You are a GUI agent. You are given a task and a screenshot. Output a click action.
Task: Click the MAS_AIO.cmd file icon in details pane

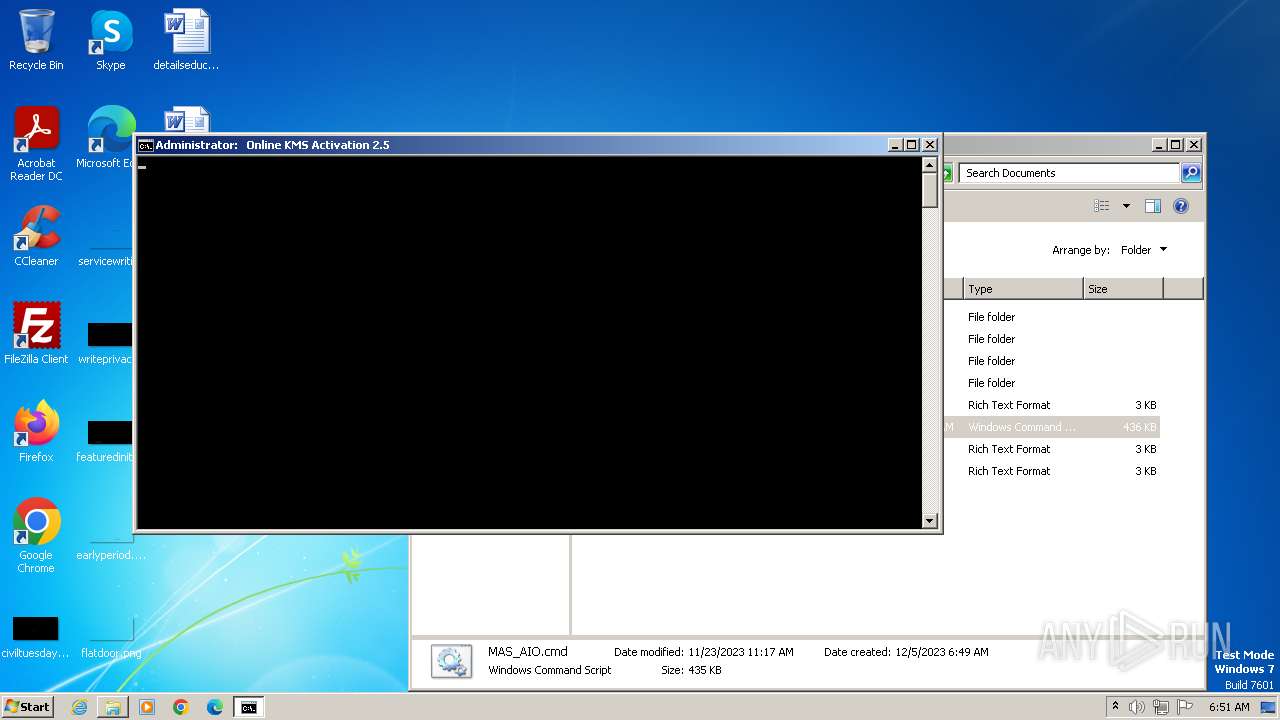pyautogui.click(x=451, y=661)
